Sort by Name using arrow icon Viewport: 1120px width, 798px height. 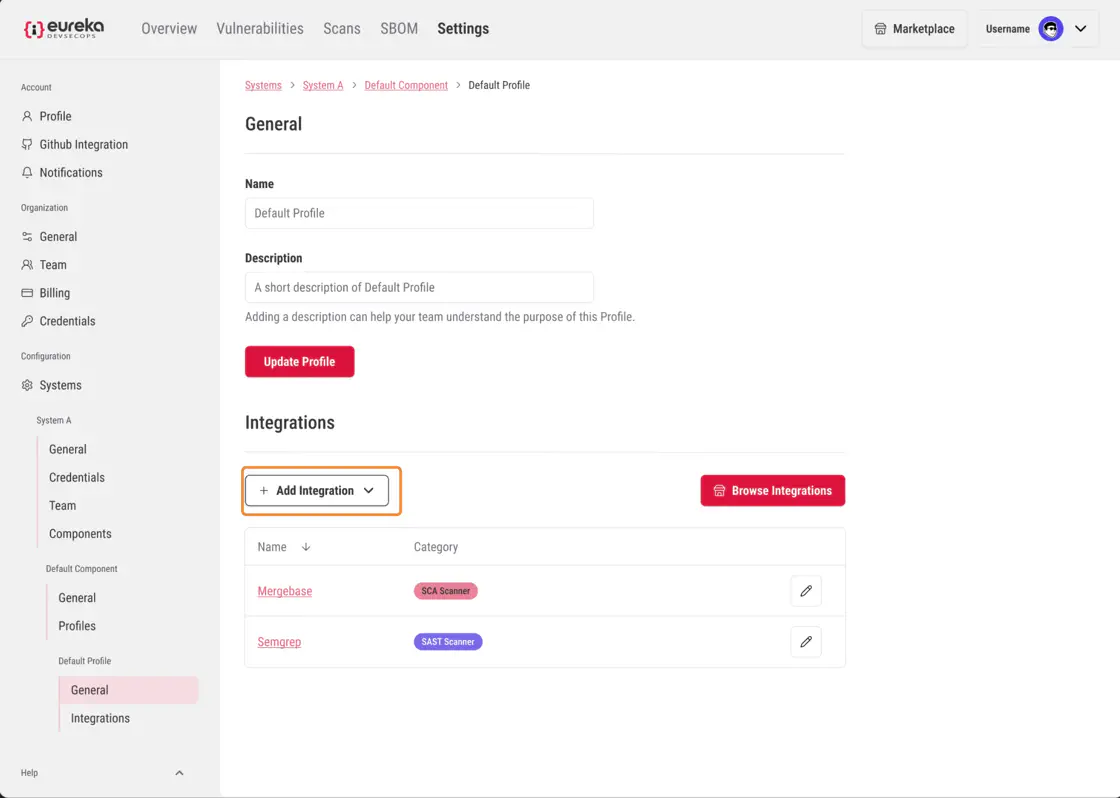coord(306,547)
